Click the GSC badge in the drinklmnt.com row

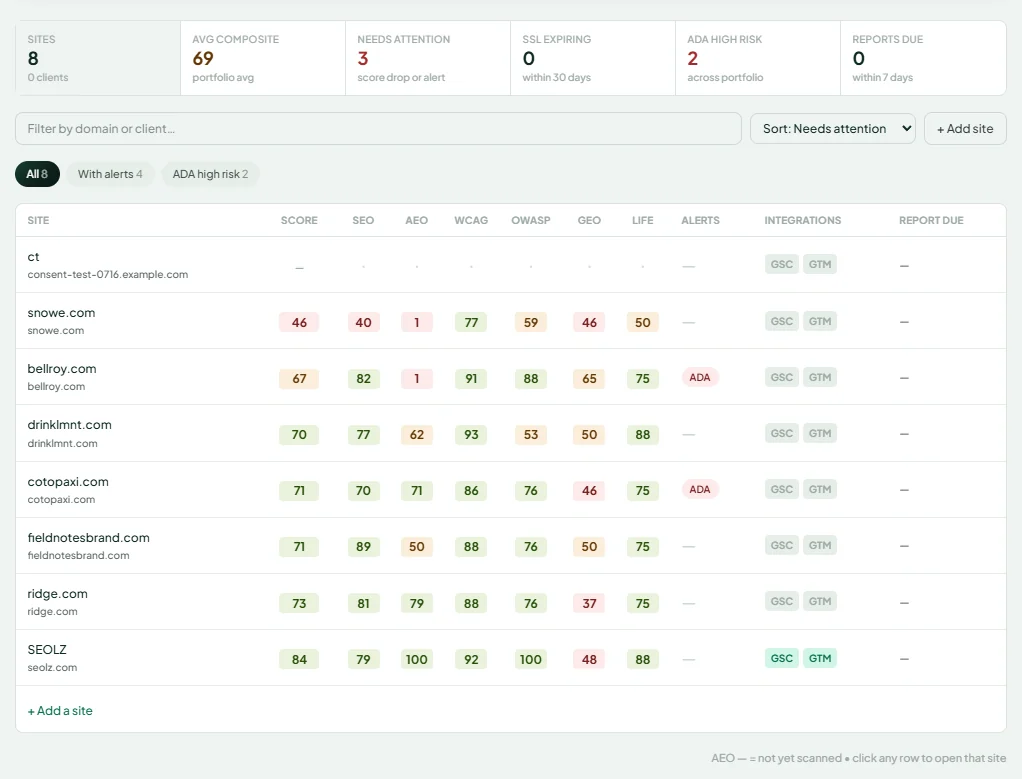(781, 434)
